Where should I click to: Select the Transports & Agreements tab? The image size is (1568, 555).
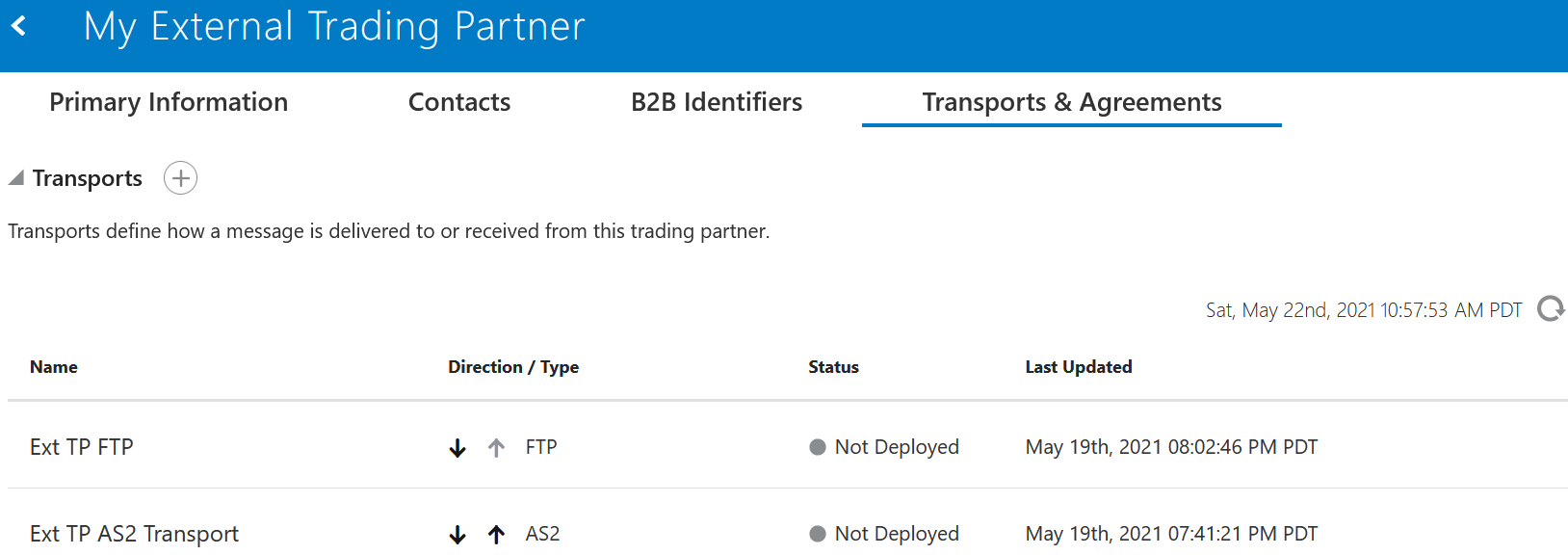point(1072,102)
